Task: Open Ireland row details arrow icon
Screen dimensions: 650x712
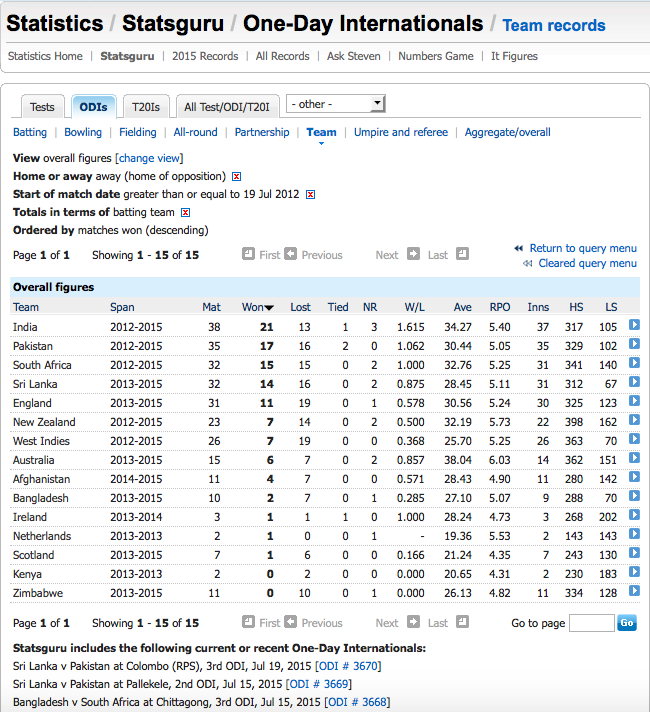Action: (634, 515)
